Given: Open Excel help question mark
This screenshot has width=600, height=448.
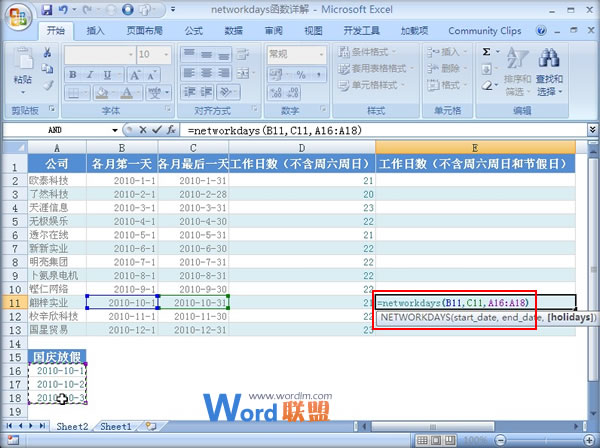Looking at the screenshot, I should [541, 31].
